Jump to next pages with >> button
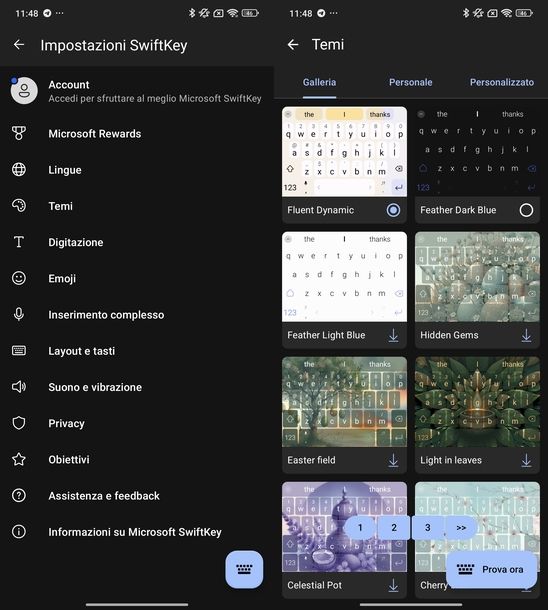This screenshot has width=548, height=610. point(461,528)
